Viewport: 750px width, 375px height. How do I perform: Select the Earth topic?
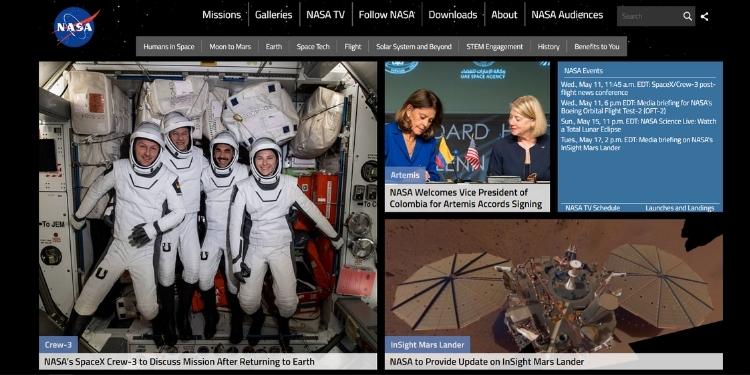tap(274, 47)
